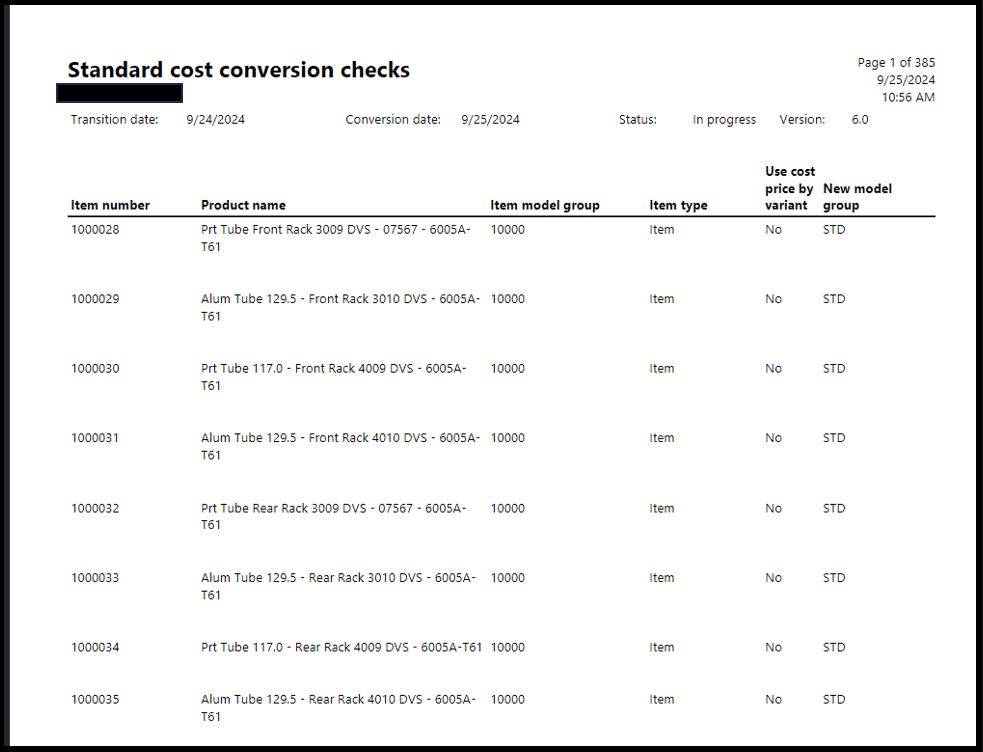983x752 pixels.
Task: Select item number 1000031
Action: pos(95,438)
